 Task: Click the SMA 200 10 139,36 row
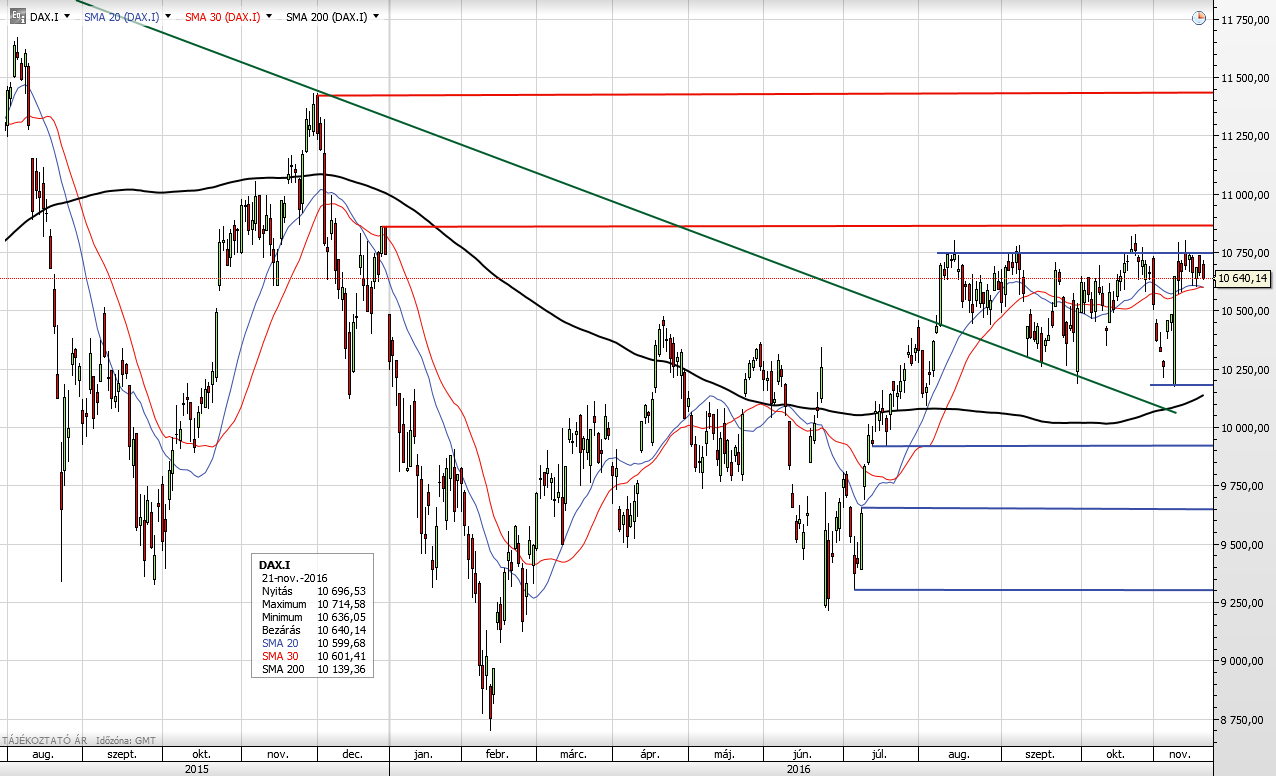tap(313, 669)
